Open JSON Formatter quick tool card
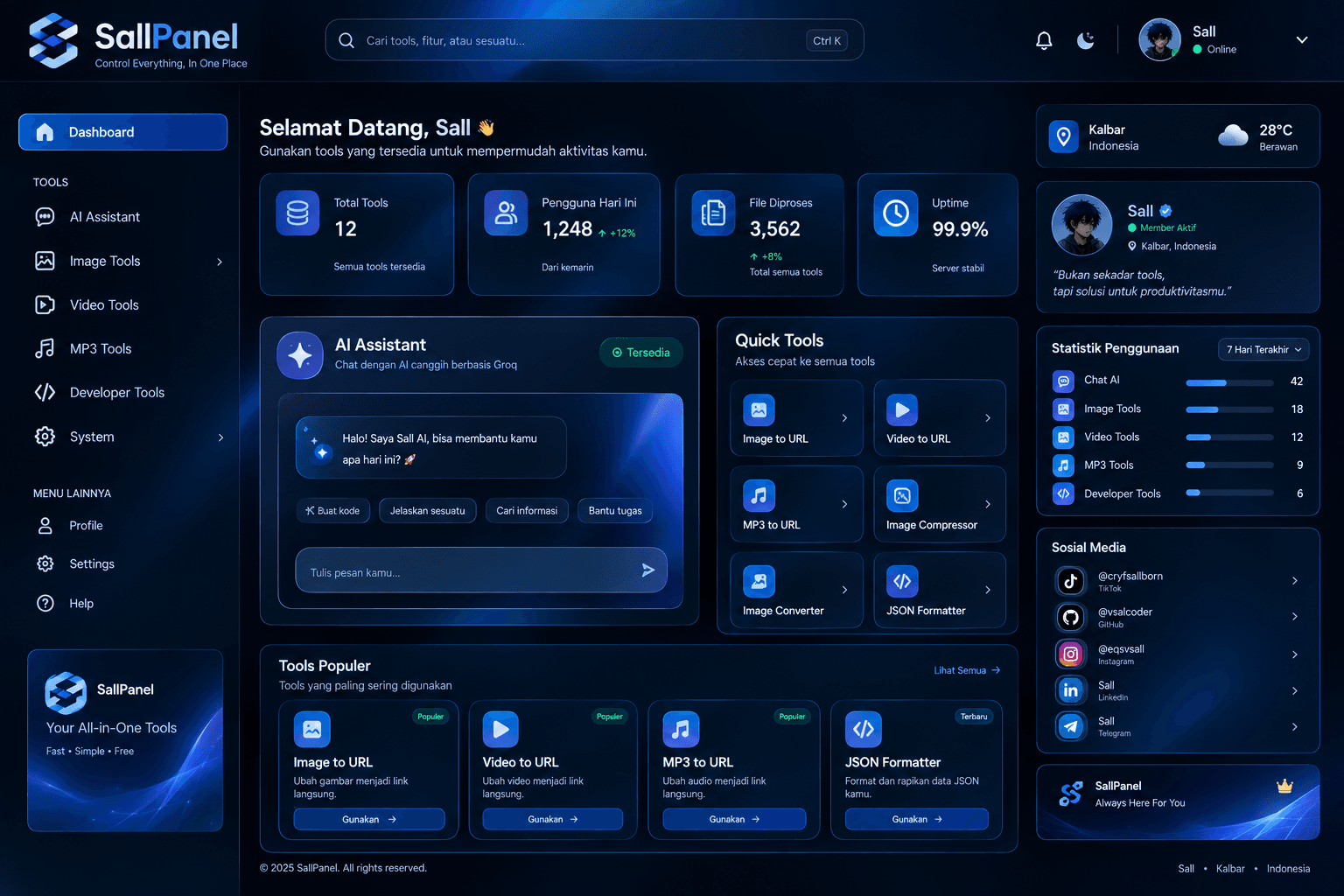This screenshot has width=1344, height=896. pos(940,590)
